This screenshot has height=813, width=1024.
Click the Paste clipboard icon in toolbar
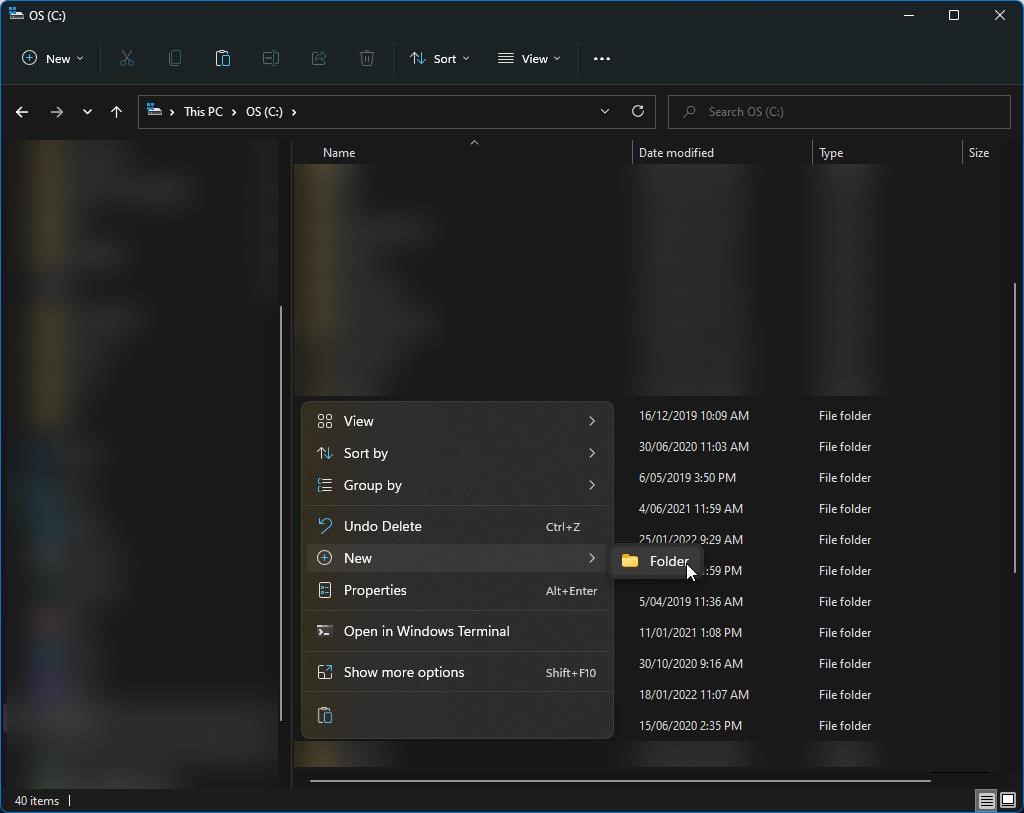click(x=223, y=59)
